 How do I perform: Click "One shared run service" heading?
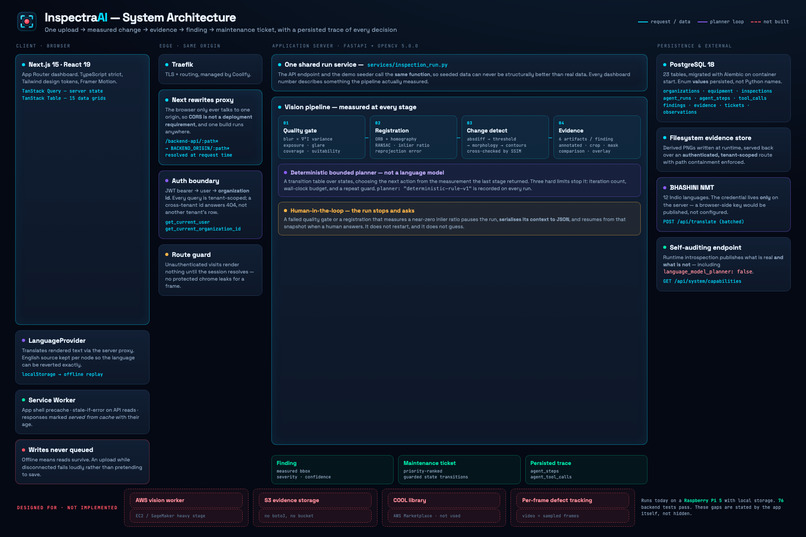320,65
